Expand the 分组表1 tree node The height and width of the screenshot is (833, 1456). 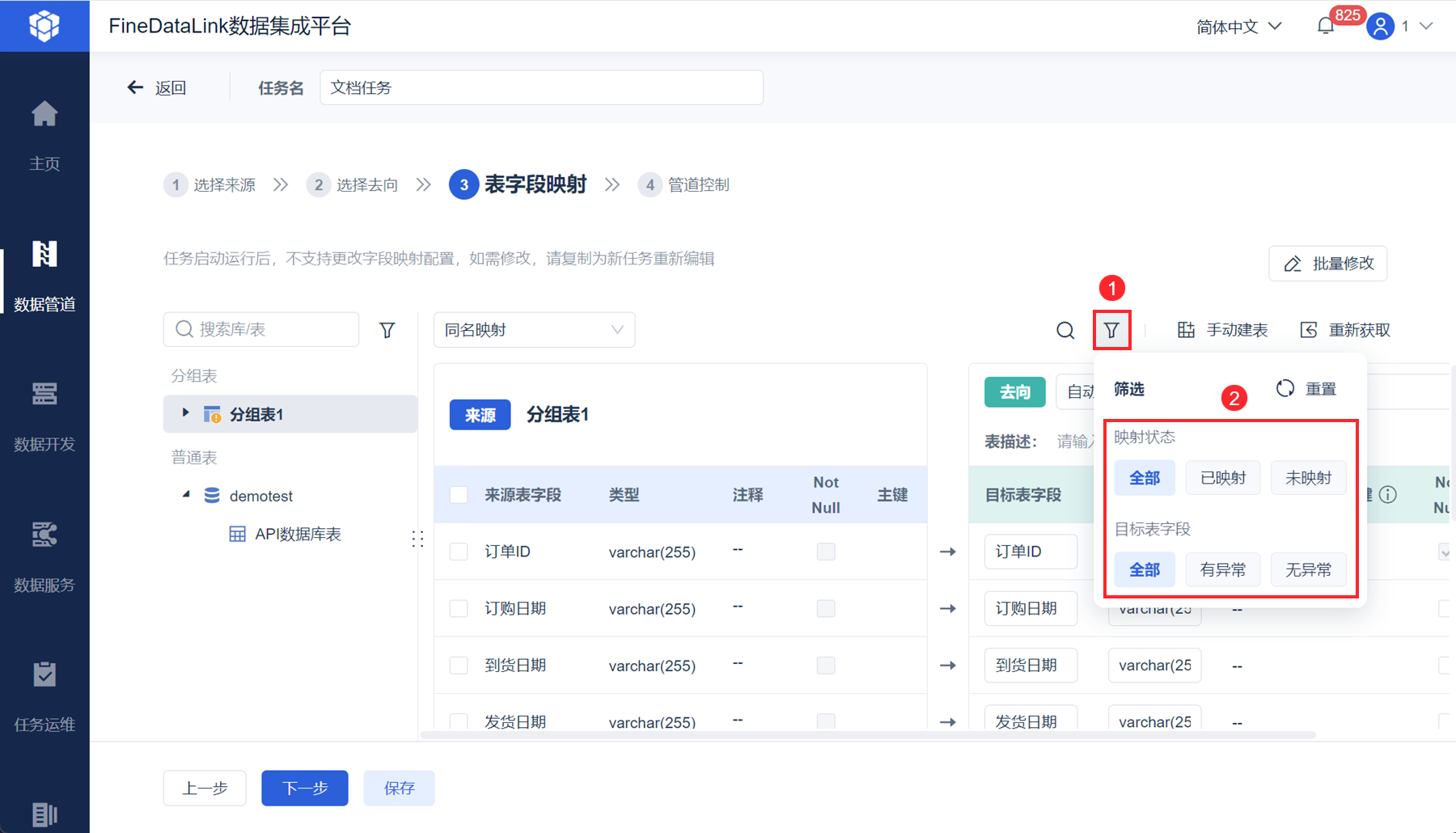185,413
